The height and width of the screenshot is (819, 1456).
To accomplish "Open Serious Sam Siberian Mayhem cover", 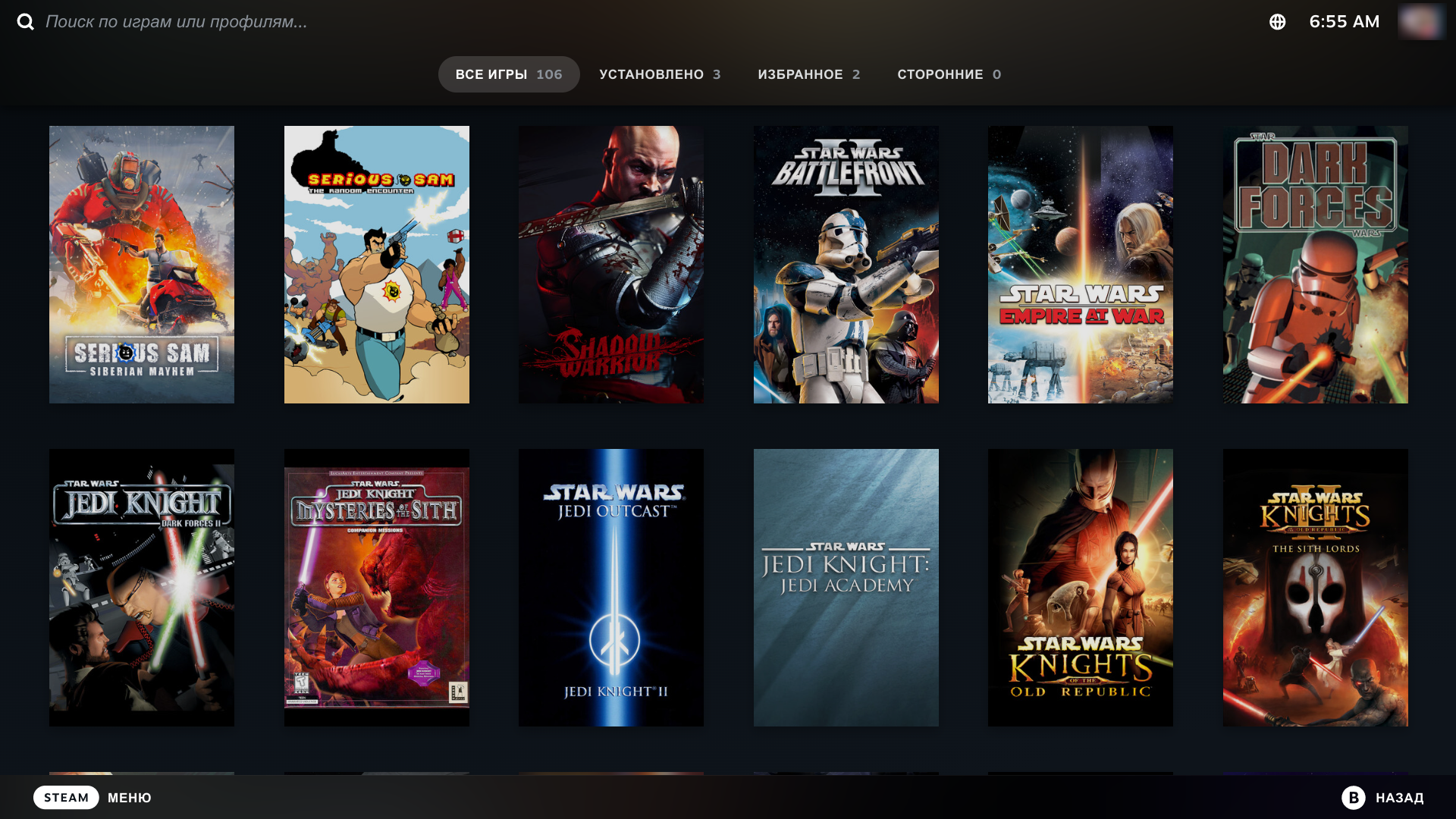I will point(142,265).
